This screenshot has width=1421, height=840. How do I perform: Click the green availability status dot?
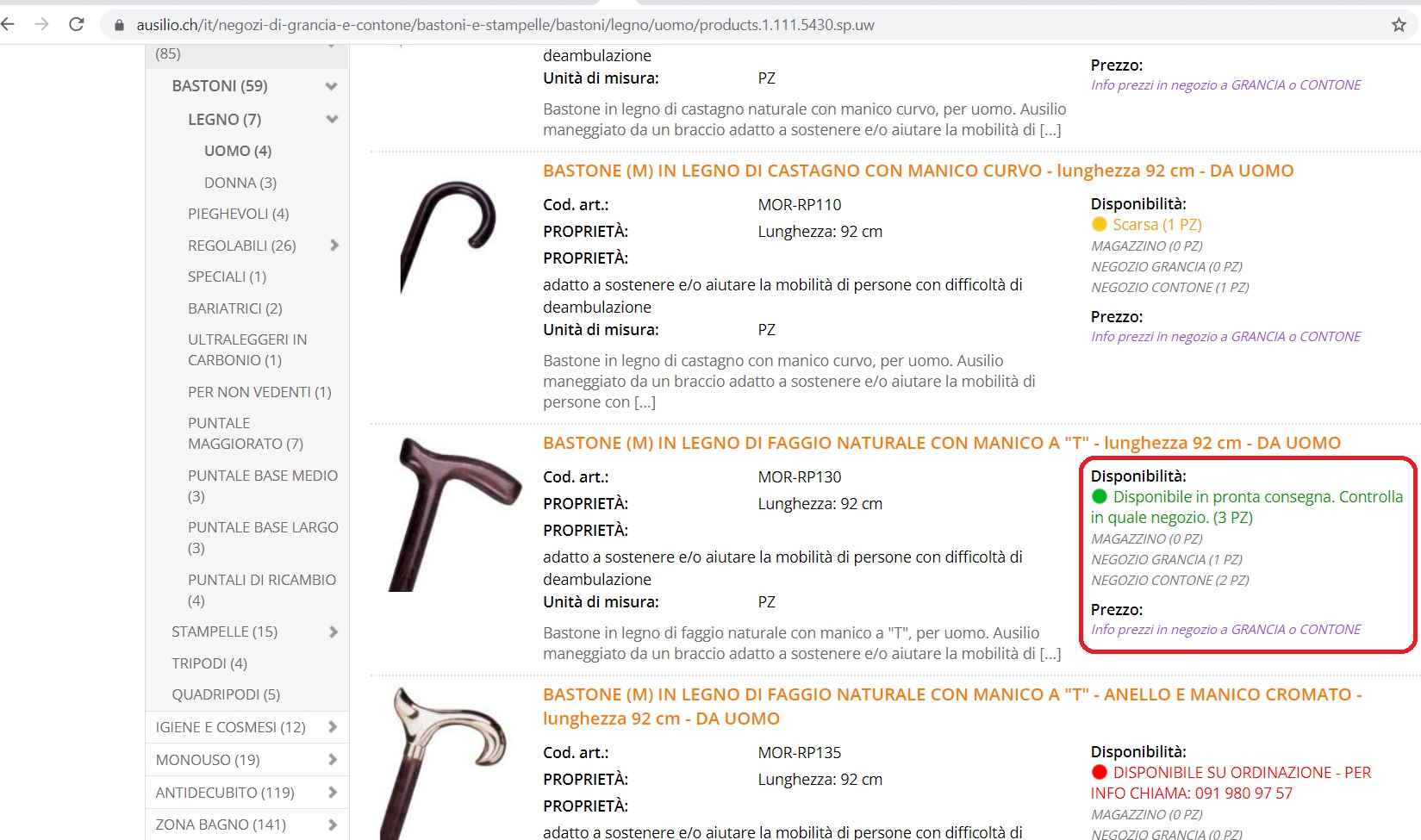[1100, 496]
